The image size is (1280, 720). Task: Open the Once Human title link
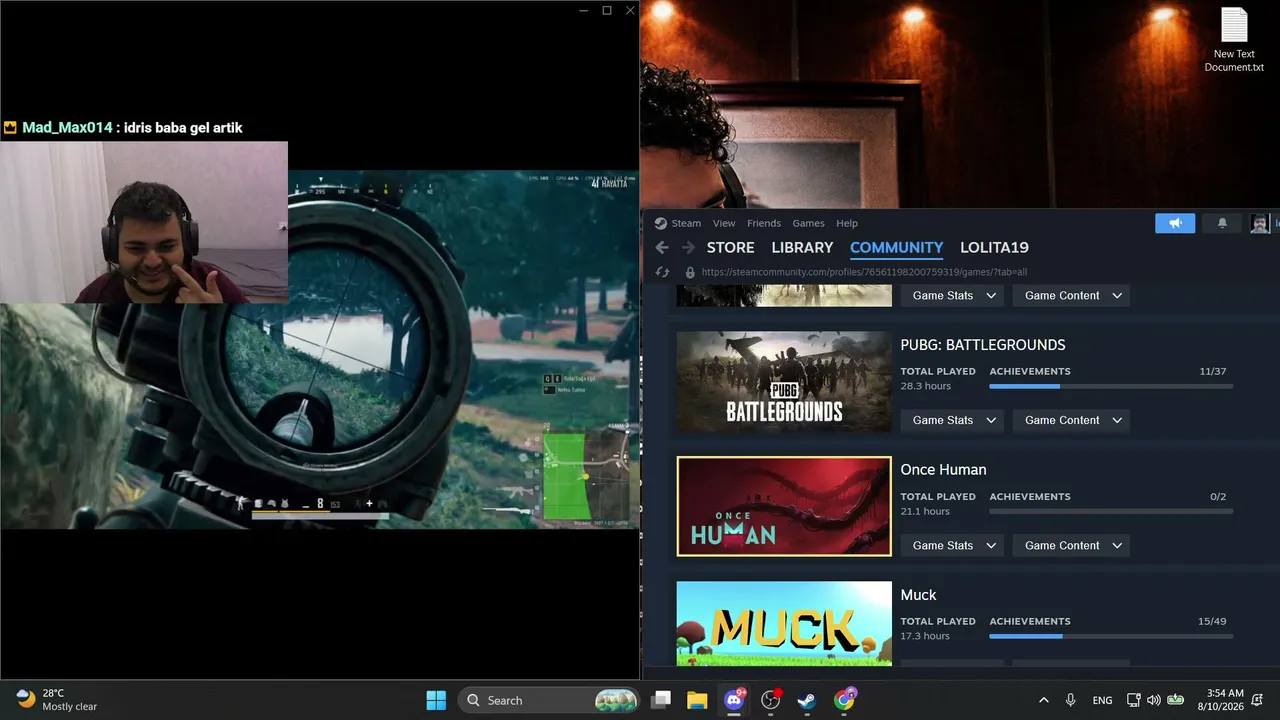943,470
